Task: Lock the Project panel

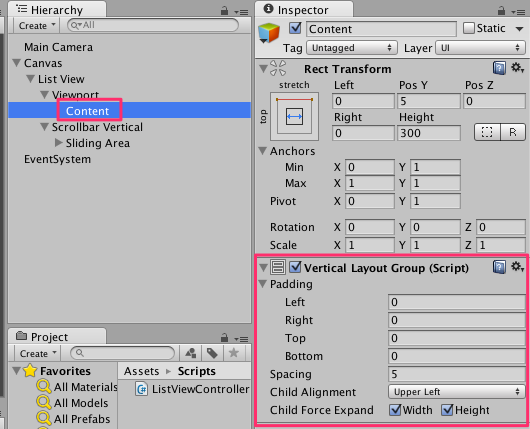Action: (224, 338)
